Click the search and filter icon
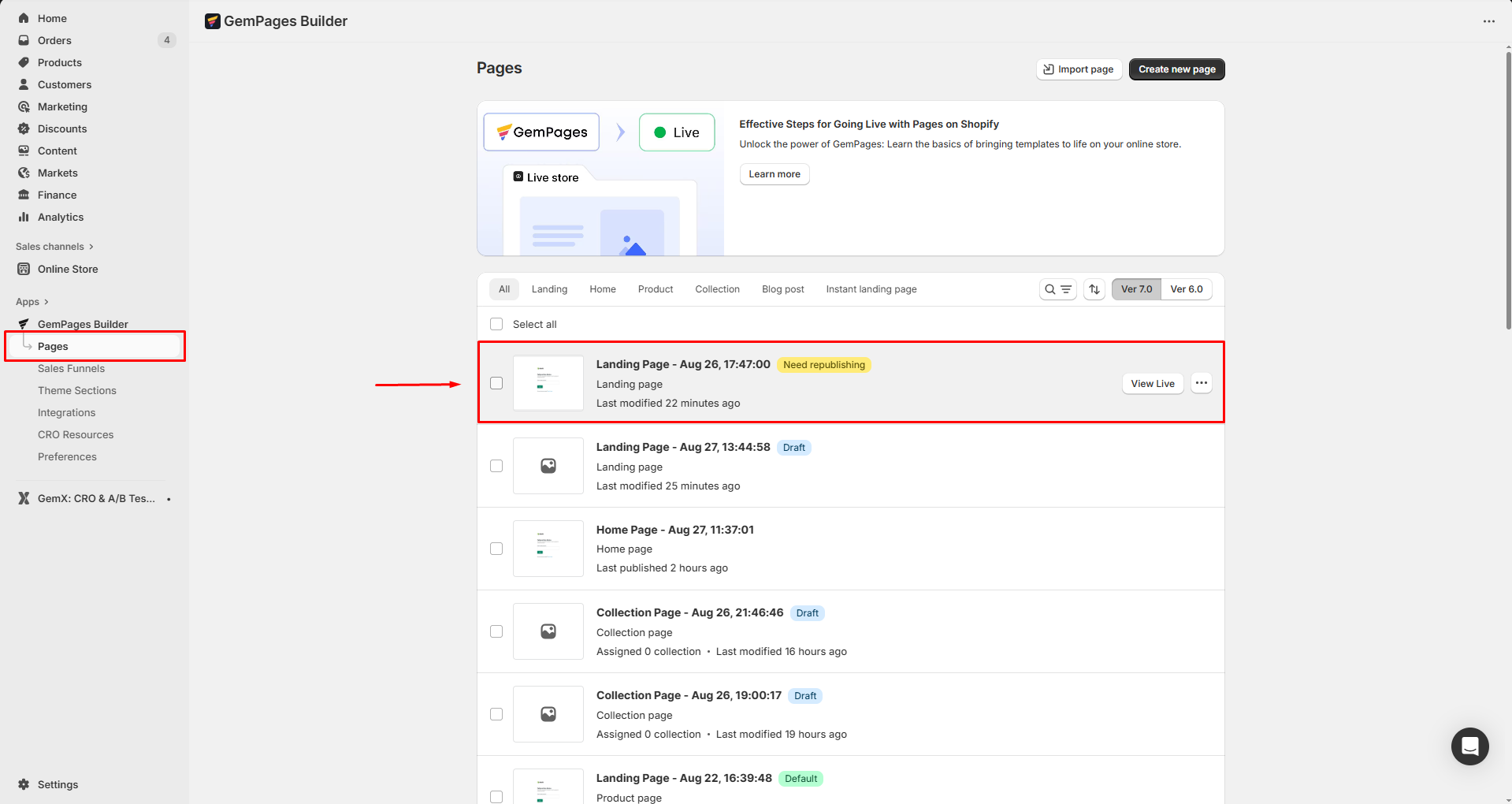The width and height of the screenshot is (1512, 804). (1057, 289)
